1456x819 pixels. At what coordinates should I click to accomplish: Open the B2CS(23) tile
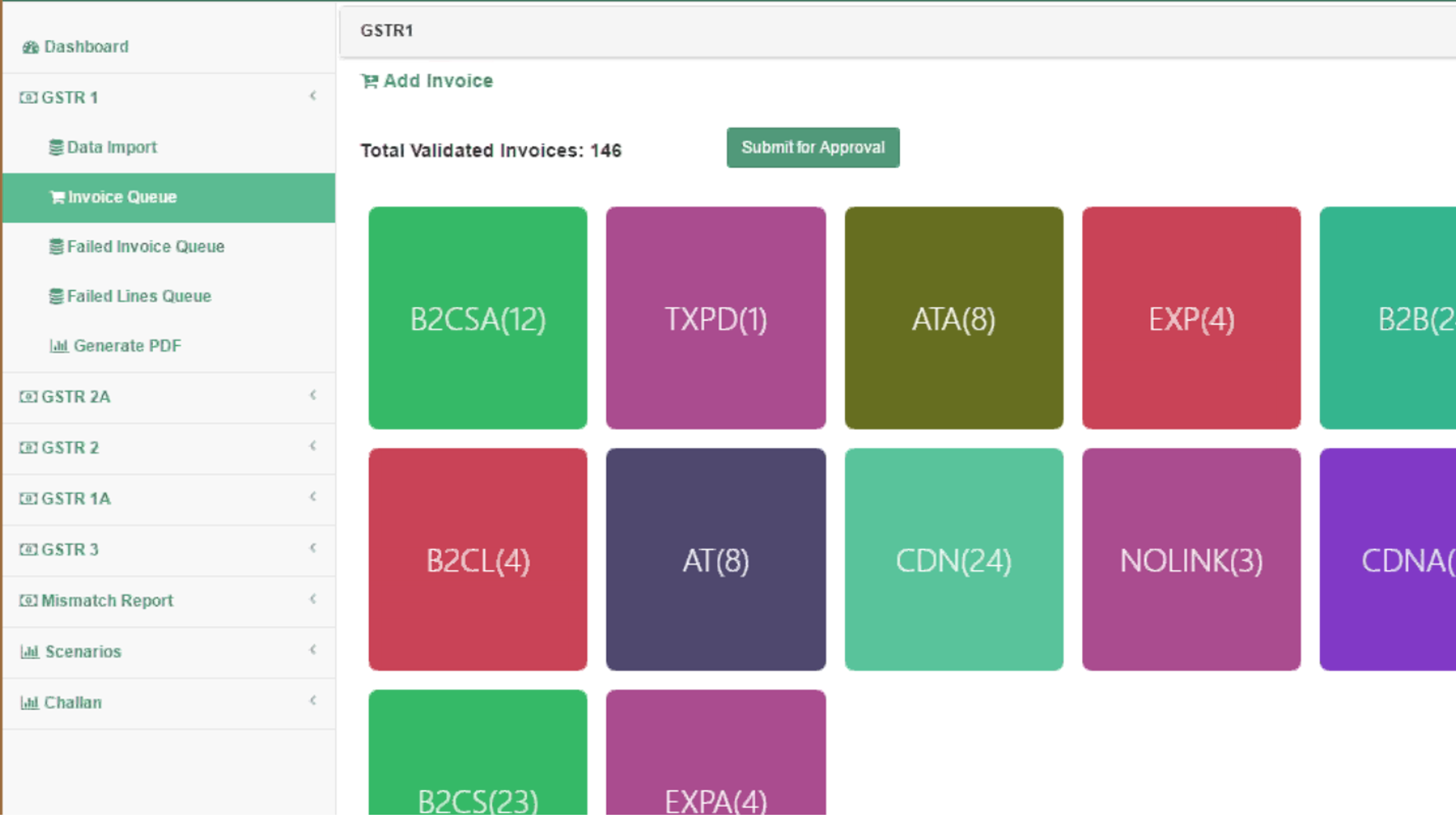click(478, 752)
